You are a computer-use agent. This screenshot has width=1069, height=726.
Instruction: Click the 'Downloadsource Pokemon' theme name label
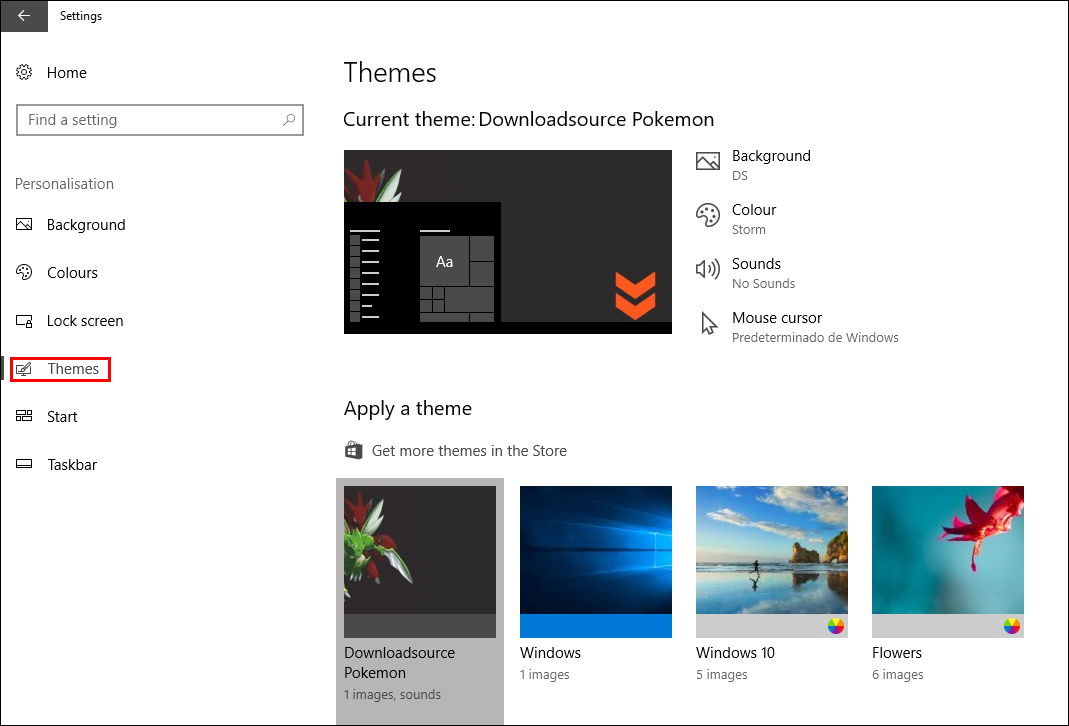[400, 663]
